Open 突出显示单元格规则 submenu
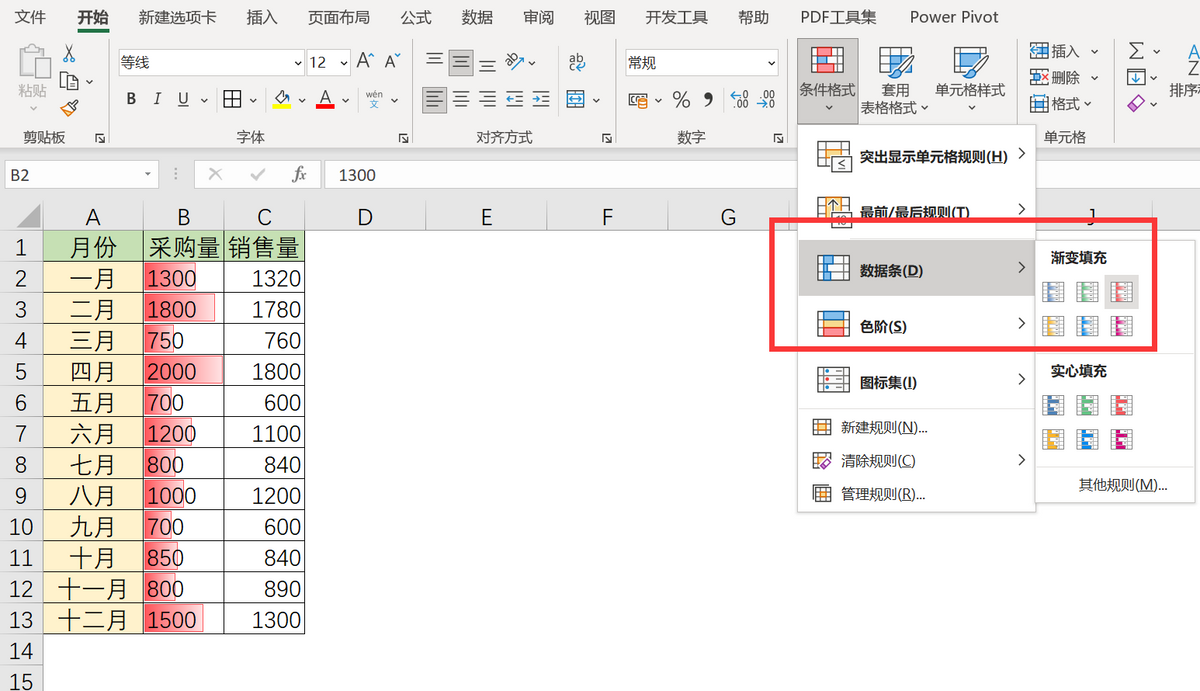The image size is (1200, 691). coord(916,155)
